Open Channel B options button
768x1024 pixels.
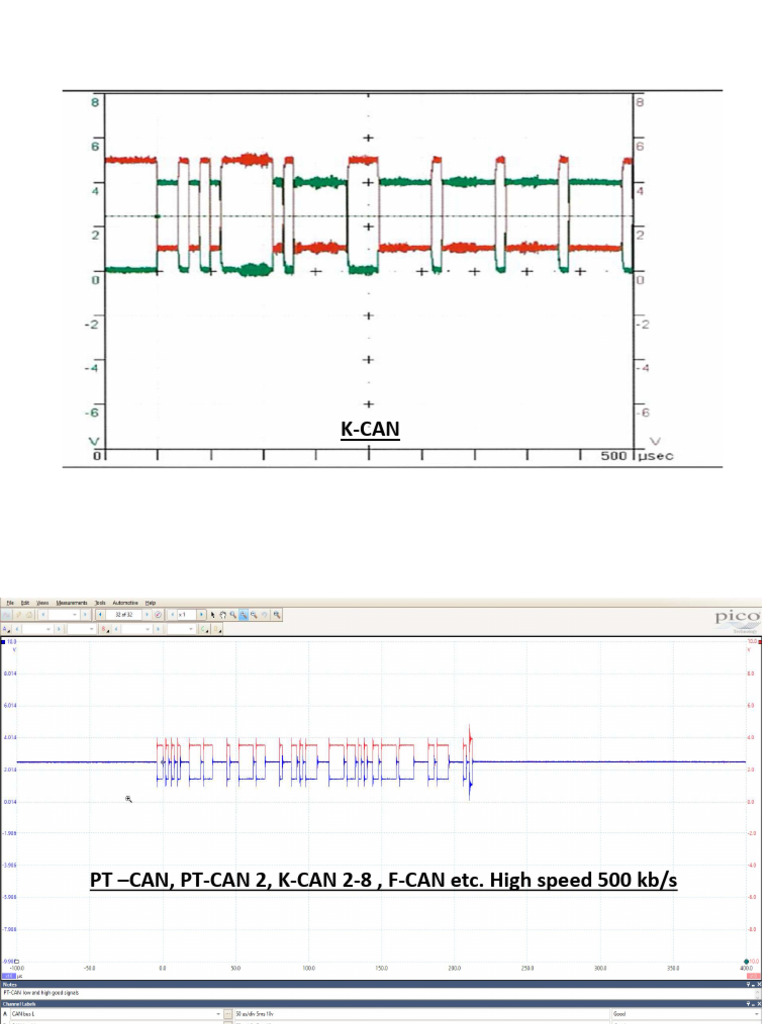(104, 629)
